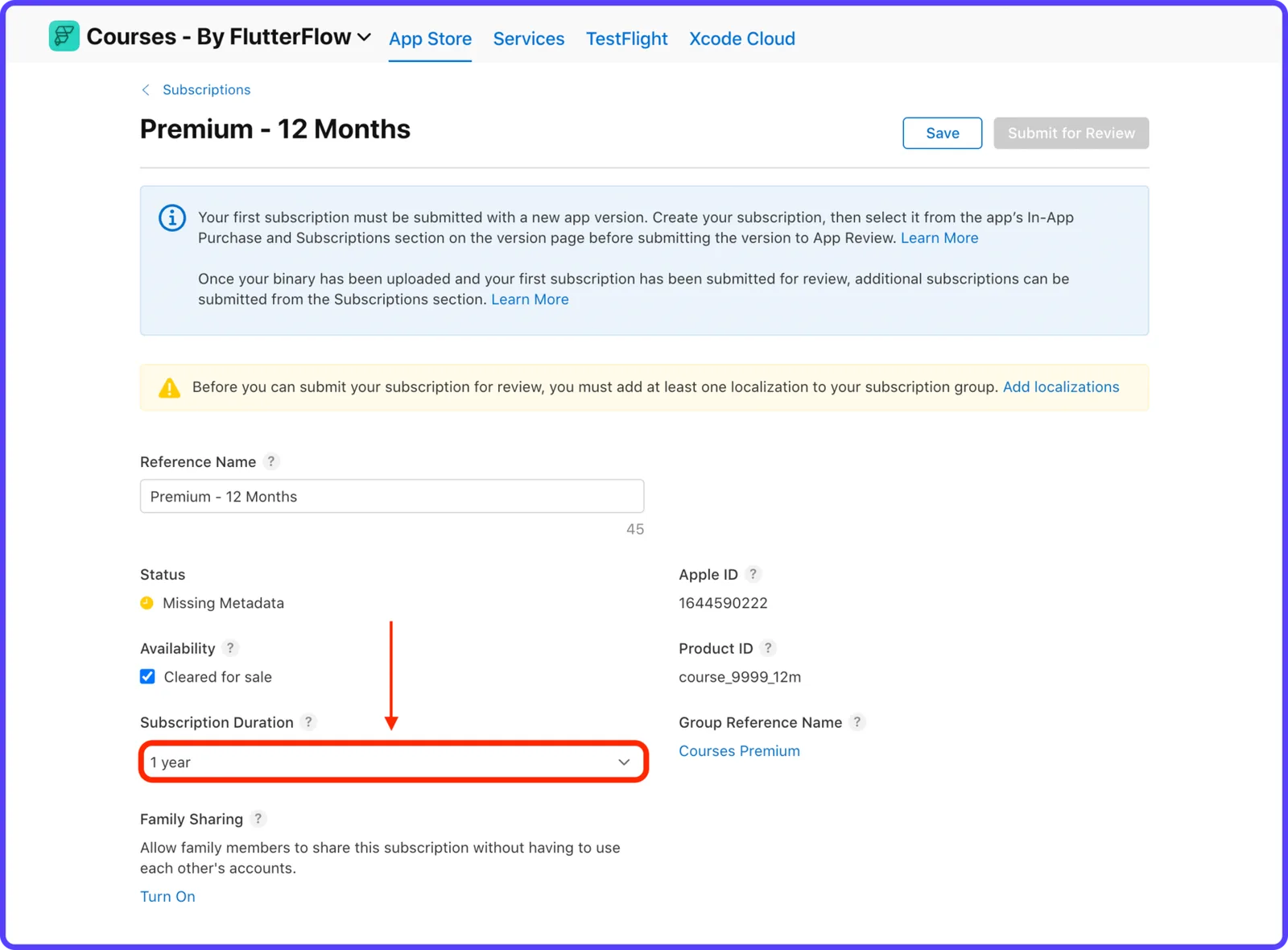The height and width of the screenshot is (950, 1288).
Task: Turn On Family Sharing link
Action: point(167,897)
